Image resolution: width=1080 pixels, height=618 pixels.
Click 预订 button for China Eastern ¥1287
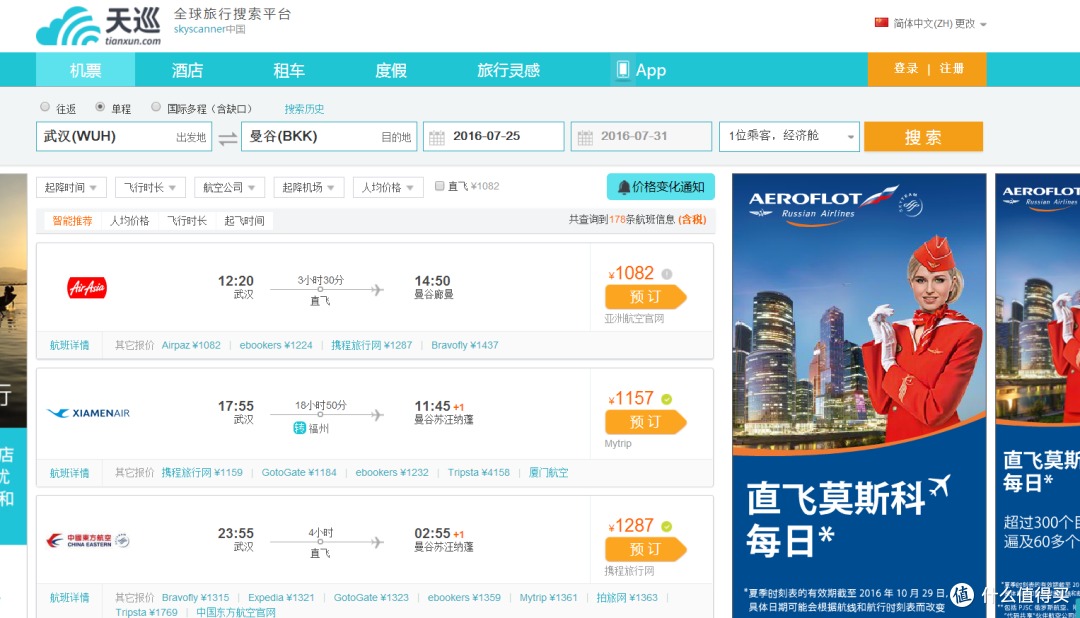pyautogui.click(x=645, y=549)
